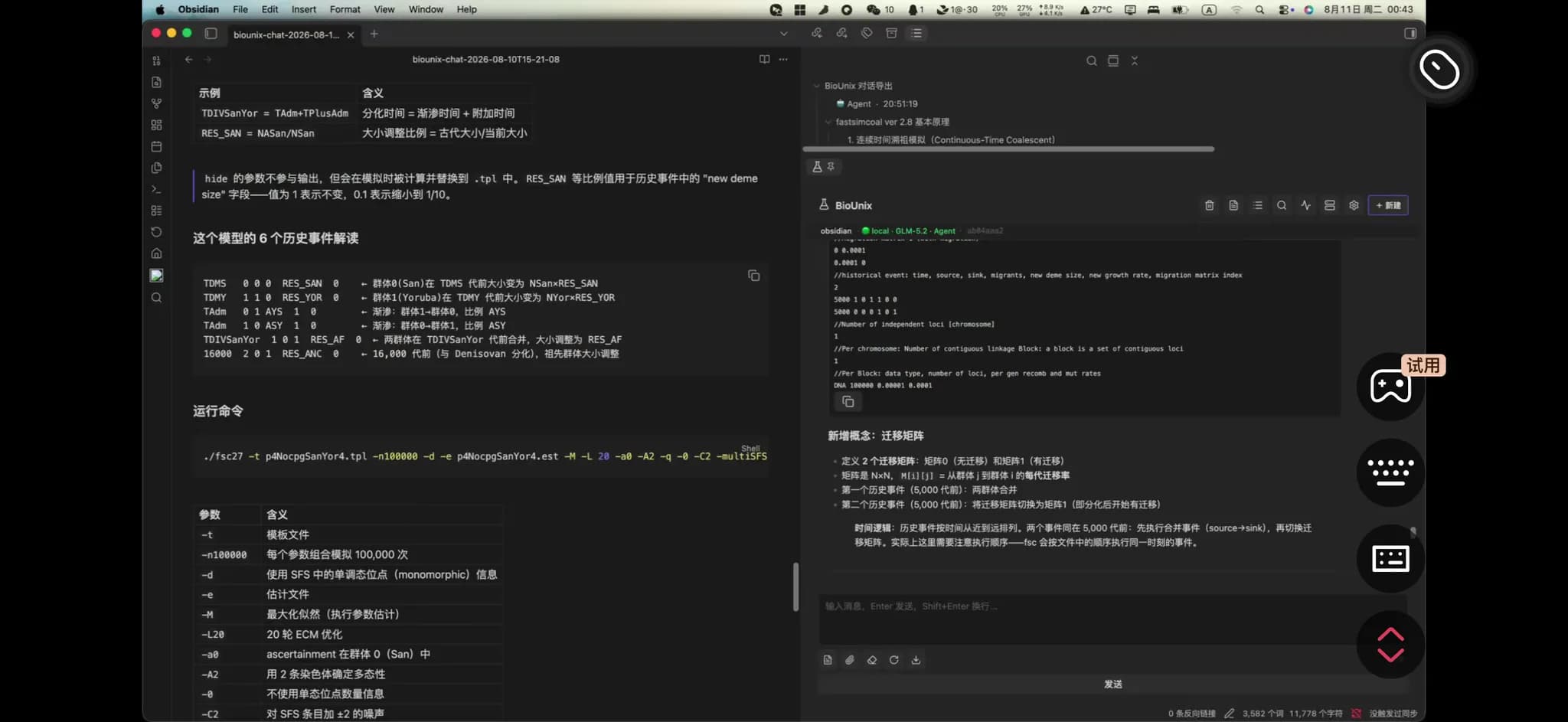Viewport: 1568px width, 722px height.
Task: Open sidebar calendar daily note icon
Action: (x=156, y=146)
